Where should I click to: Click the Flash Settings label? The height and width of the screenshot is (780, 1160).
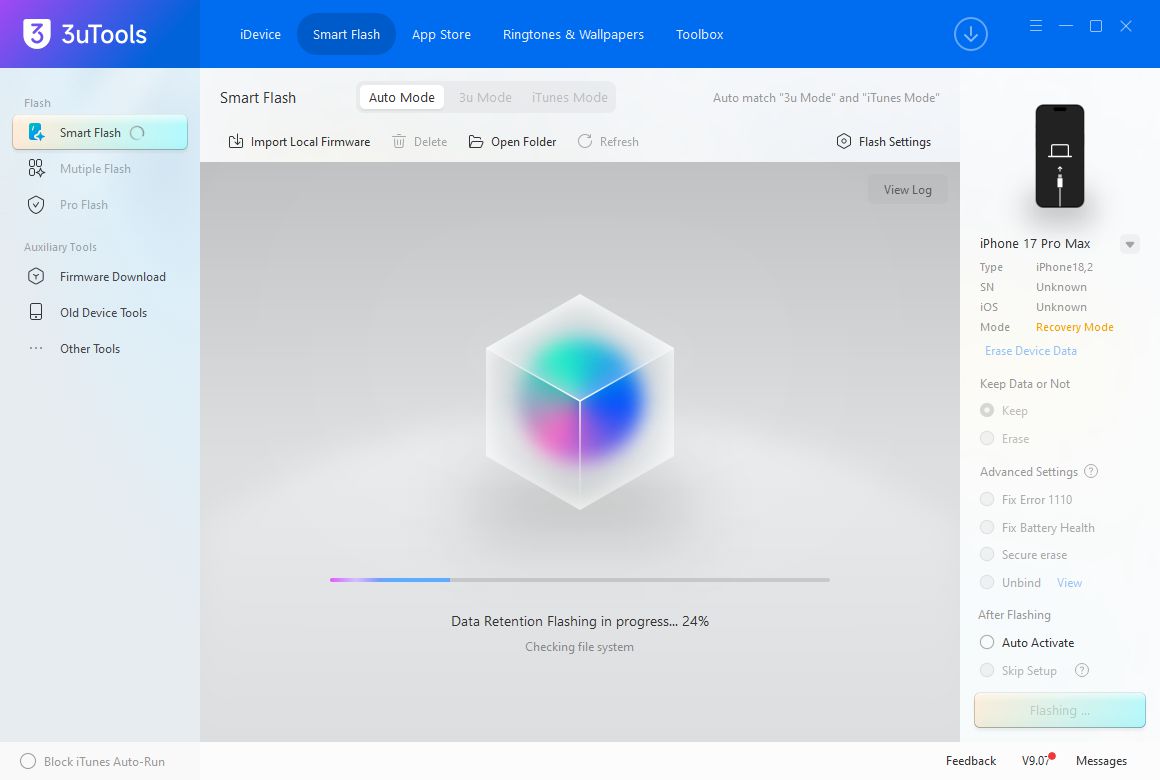(894, 141)
